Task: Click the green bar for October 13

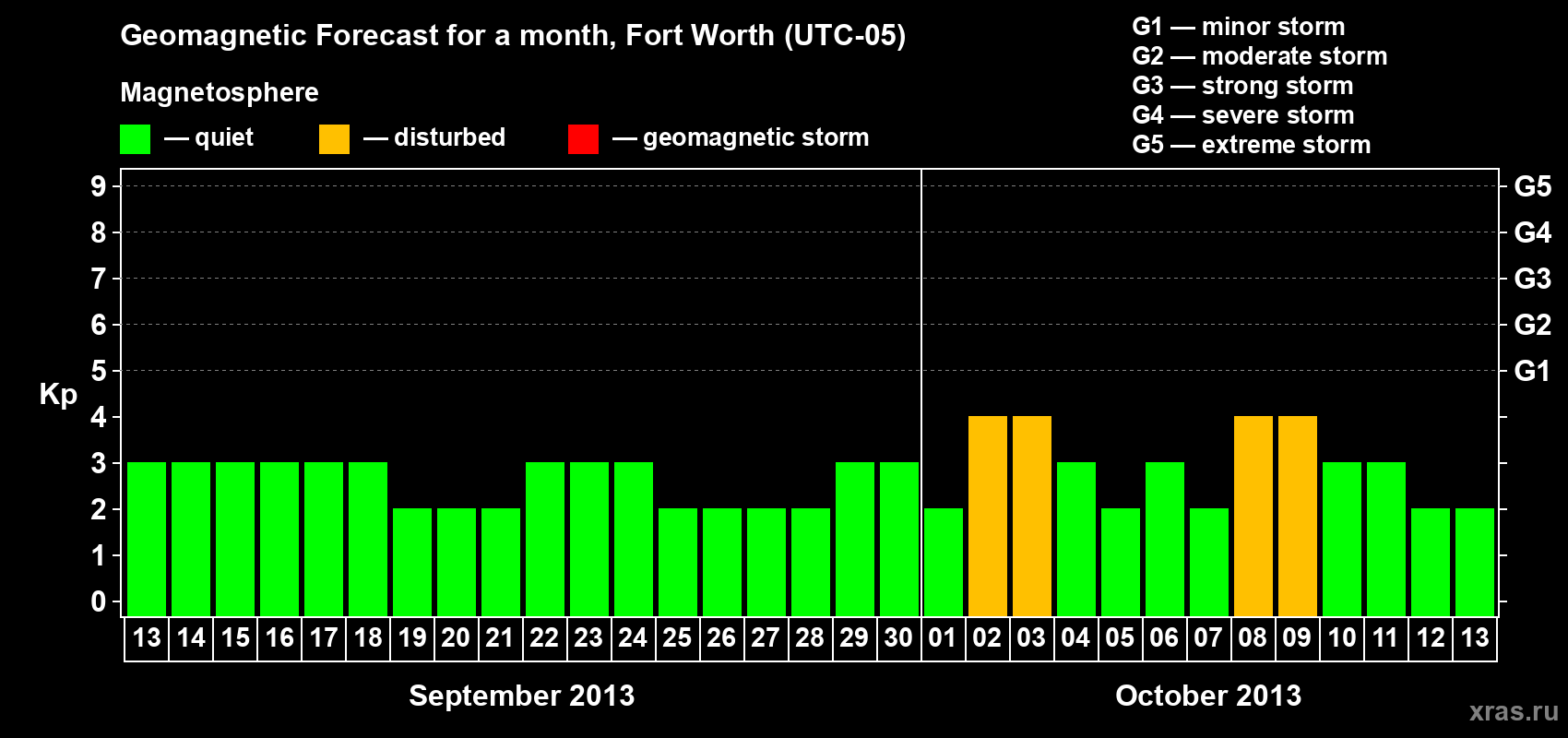Action: click(1475, 562)
